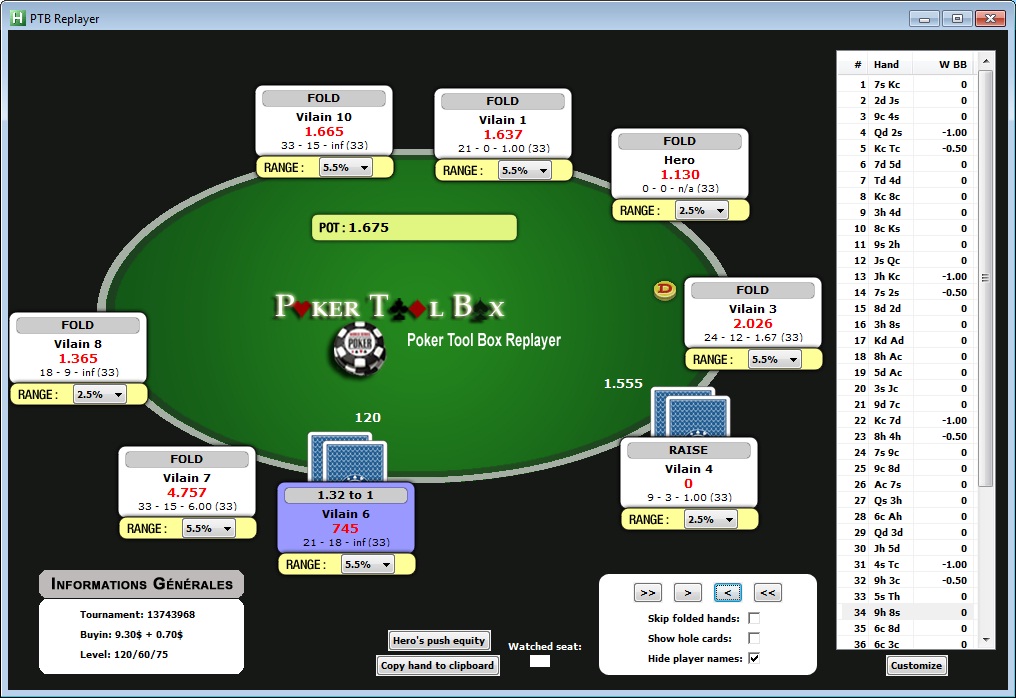Select hand 31 row 4s Tc
1016x698 pixels.
tap(907, 564)
